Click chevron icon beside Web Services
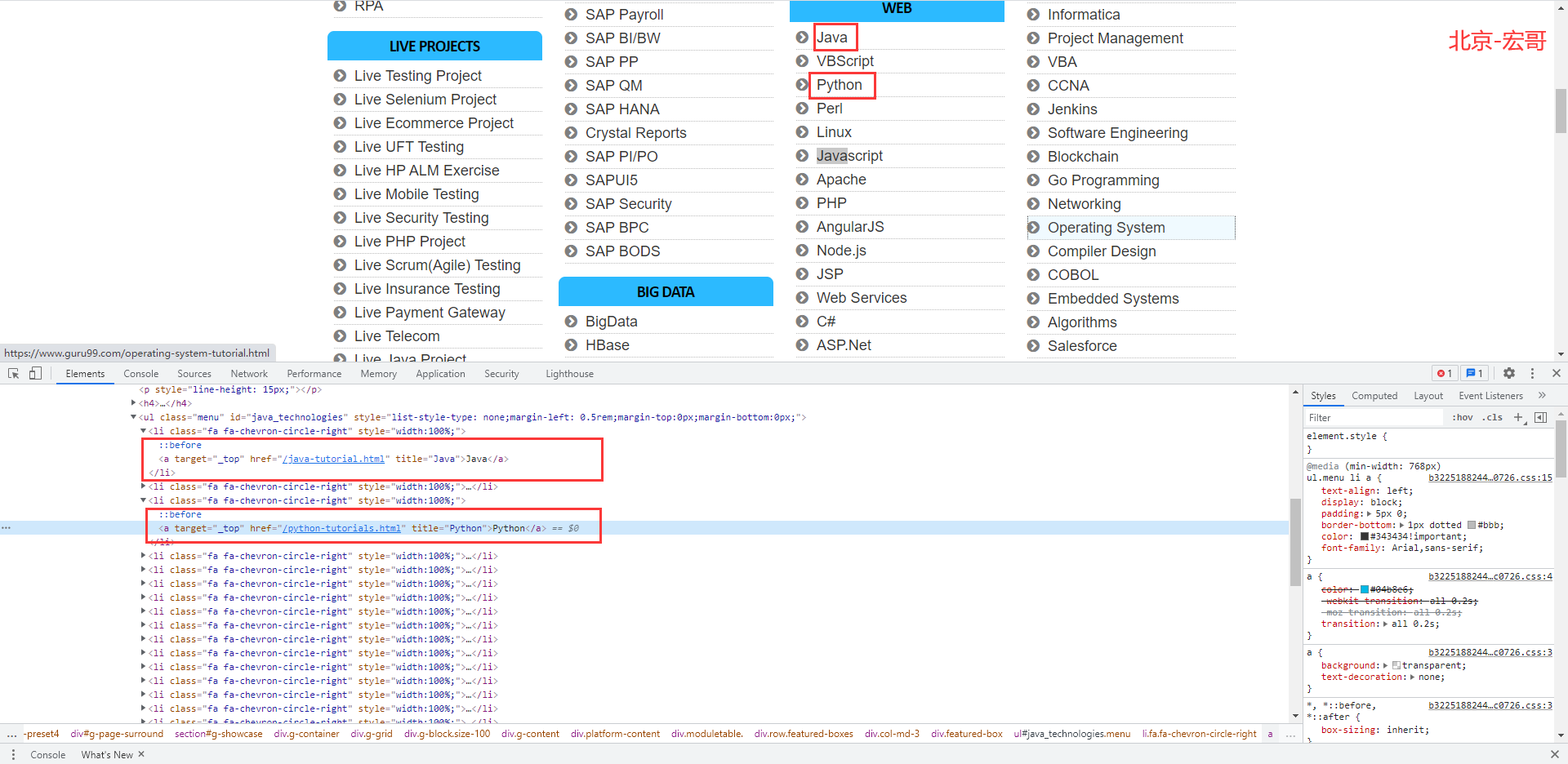 tap(802, 298)
